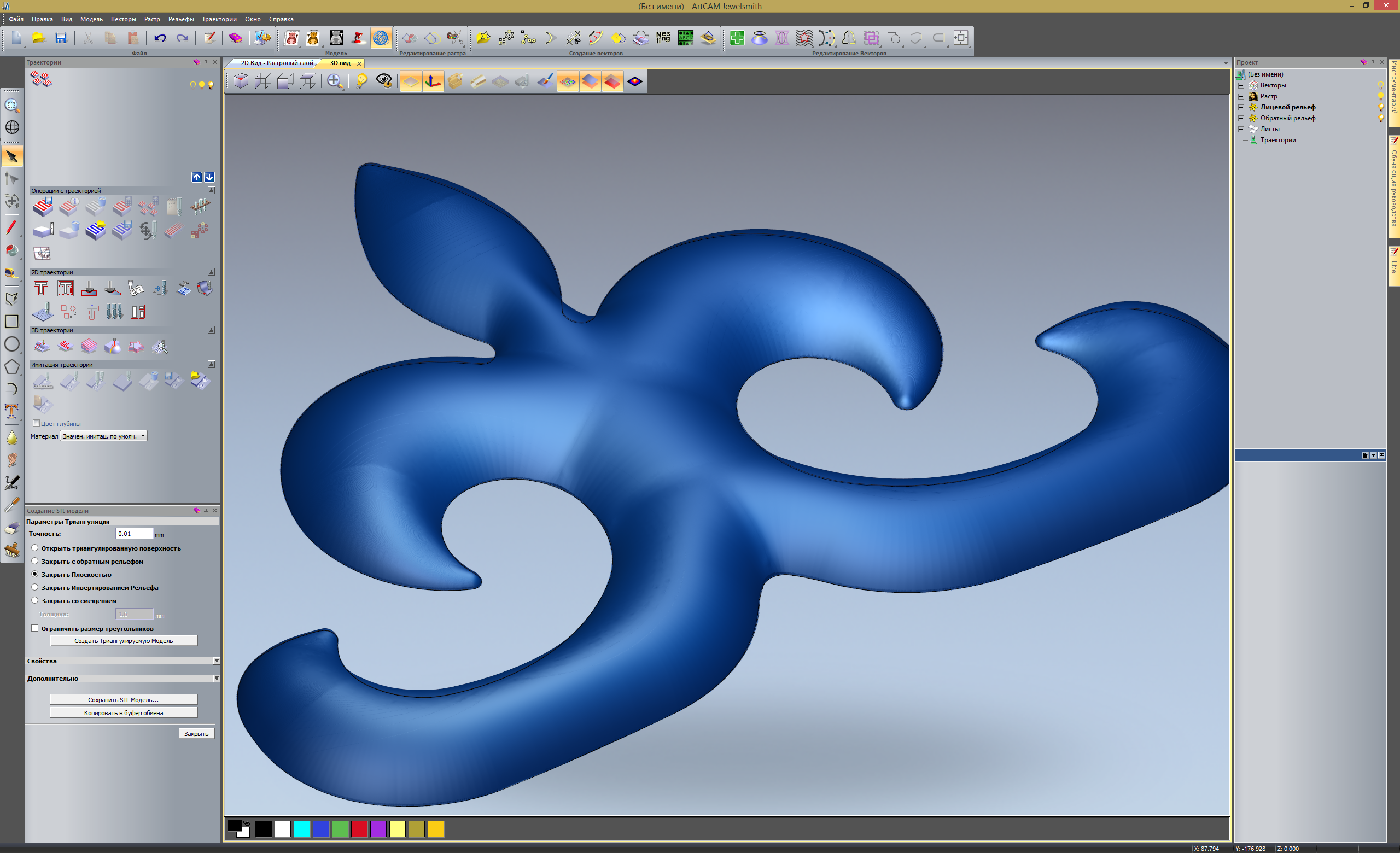Click 'Сохранить STL Модель...' button

point(123,700)
